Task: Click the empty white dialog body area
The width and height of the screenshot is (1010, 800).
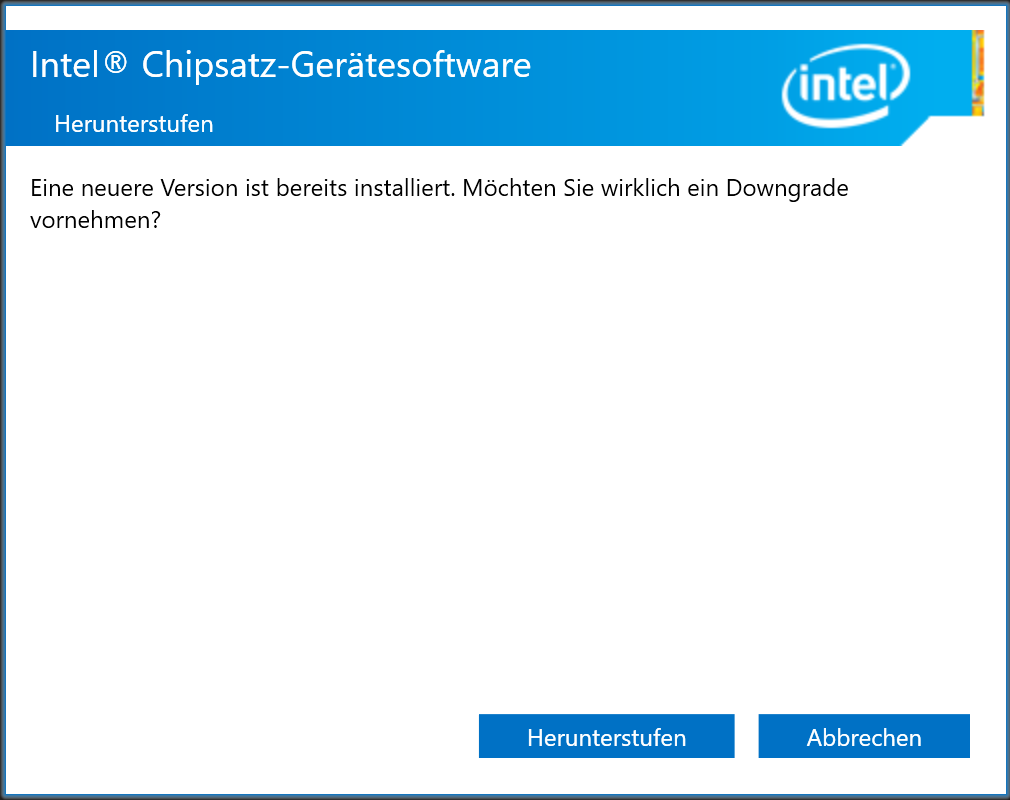Action: [x=500, y=450]
